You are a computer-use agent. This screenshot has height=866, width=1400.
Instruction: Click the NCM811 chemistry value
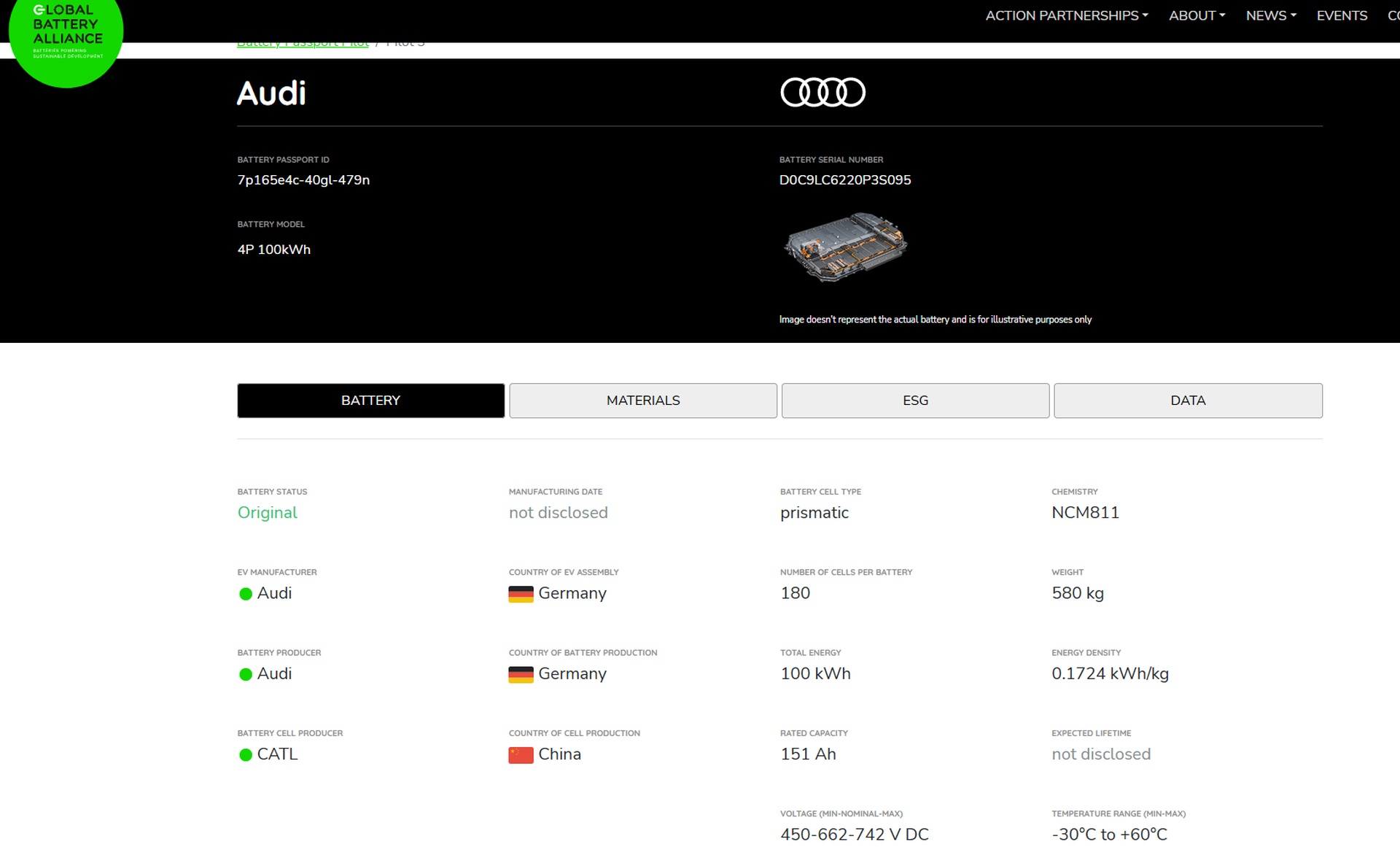[1085, 513]
